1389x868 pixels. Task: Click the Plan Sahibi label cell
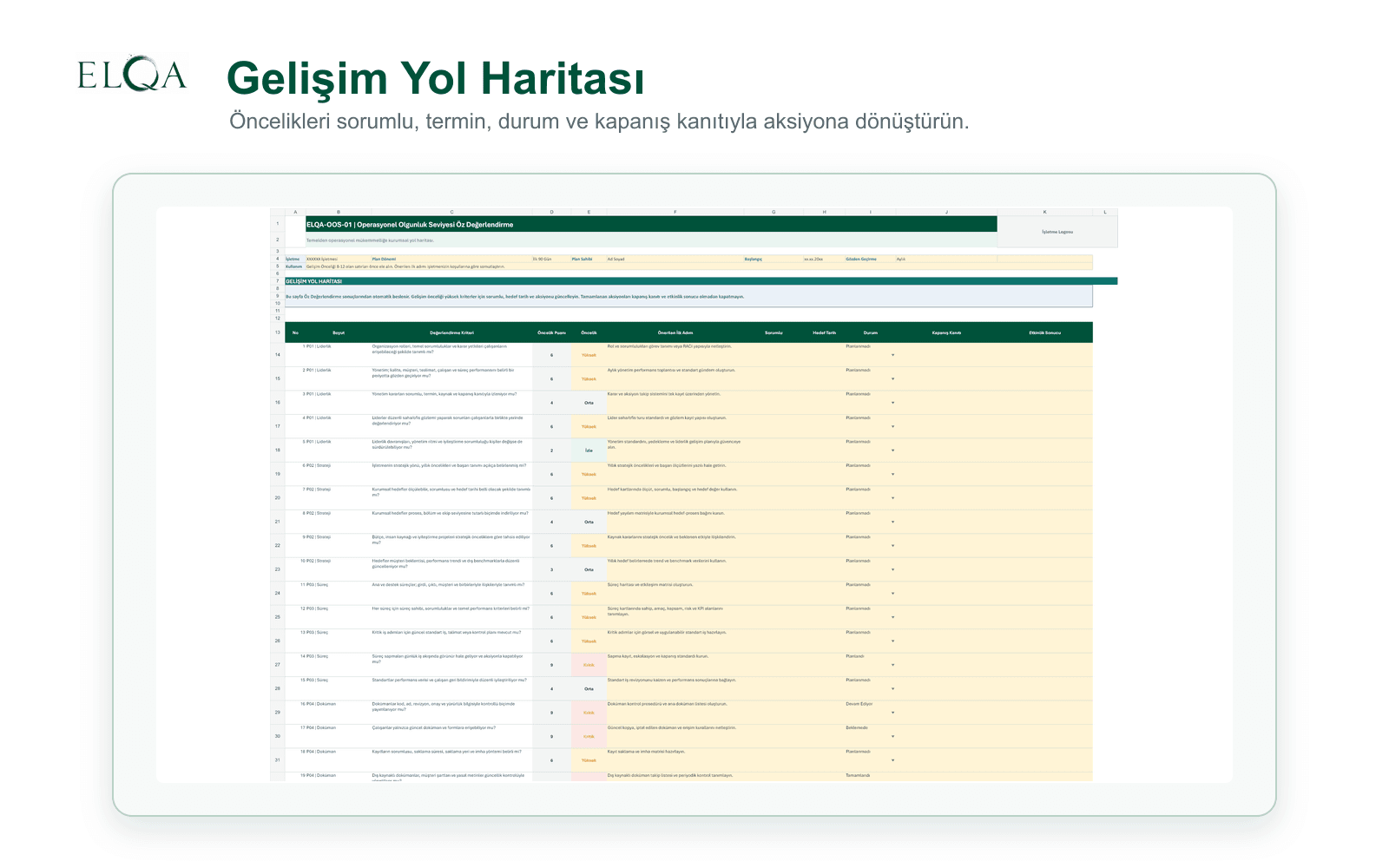(x=589, y=259)
